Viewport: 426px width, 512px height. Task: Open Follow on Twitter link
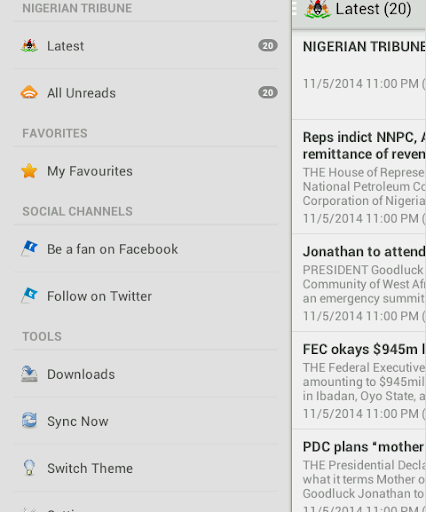pos(145,296)
